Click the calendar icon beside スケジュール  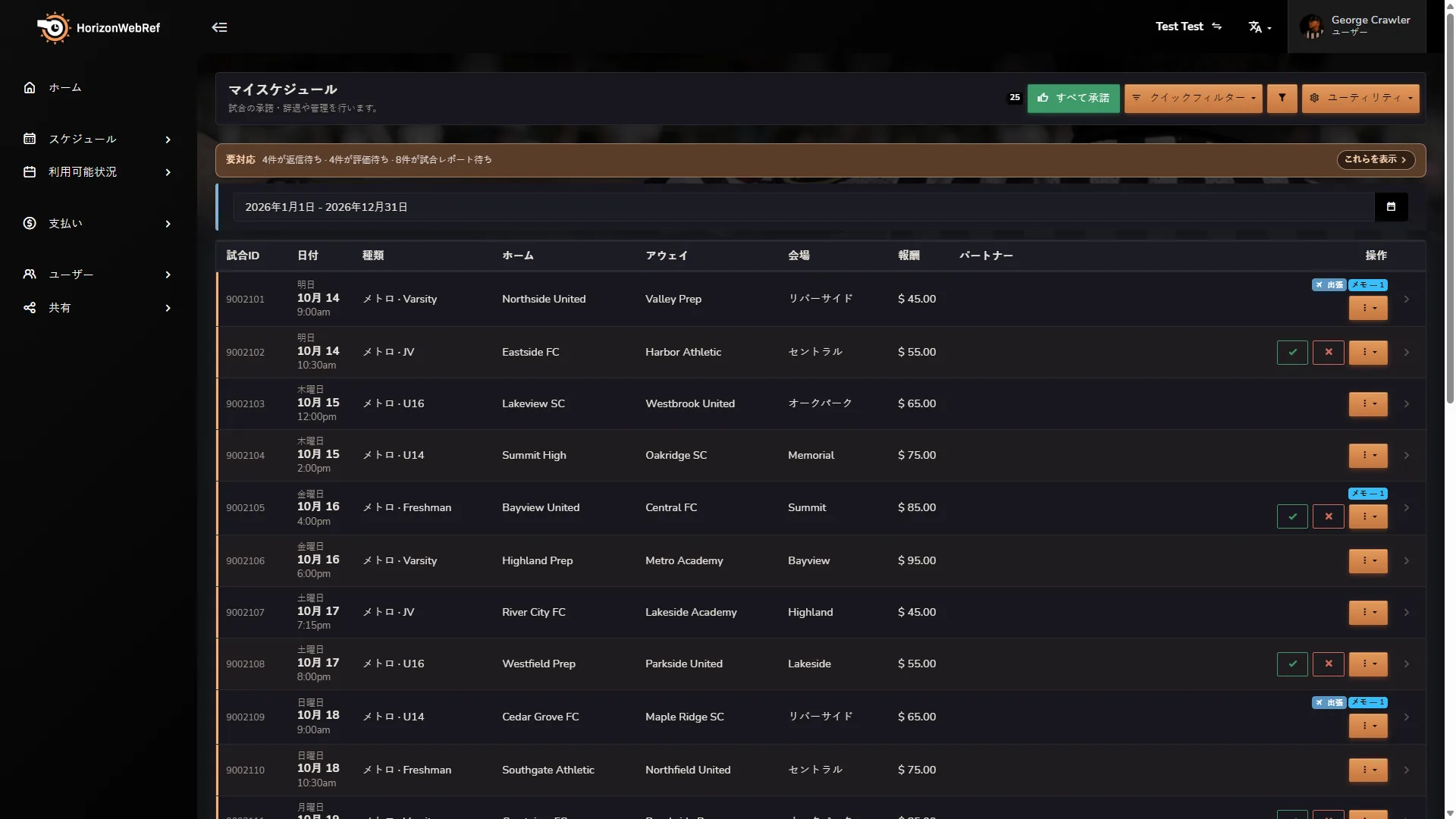pos(30,139)
